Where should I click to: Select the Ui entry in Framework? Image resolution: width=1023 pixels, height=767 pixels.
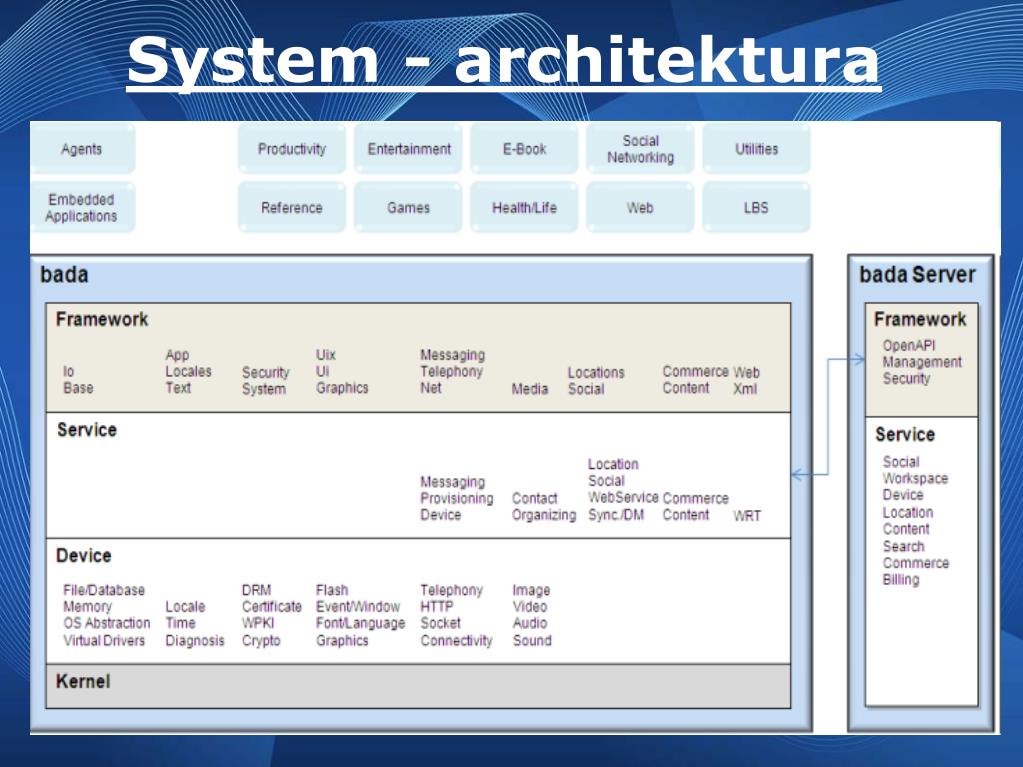tap(322, 371)
